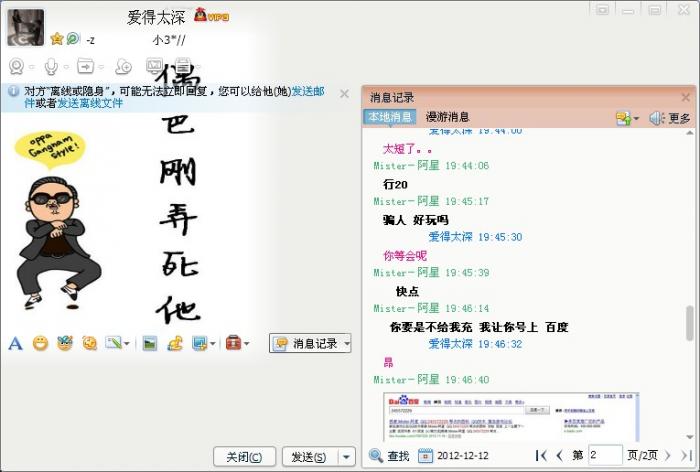Click the create discussion group icon
Screen dimensions: 700x472
124,67
